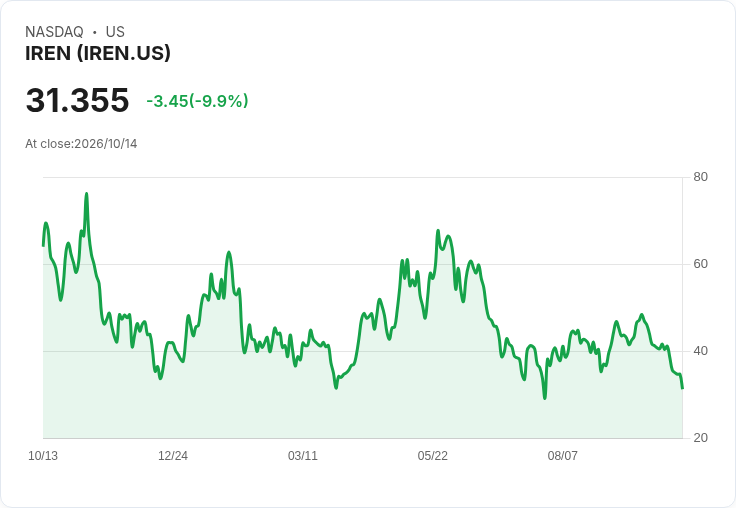This screenshot has height=508, width=736.
Task: Click the -3.45(-9.9%) change value
Action: pos(197,101)
